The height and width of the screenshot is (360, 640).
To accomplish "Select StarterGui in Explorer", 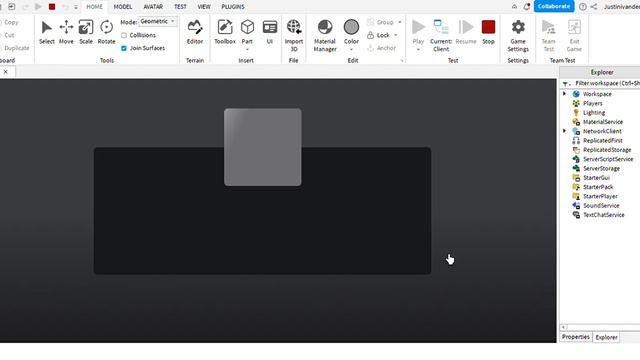I will click(596, 178).
